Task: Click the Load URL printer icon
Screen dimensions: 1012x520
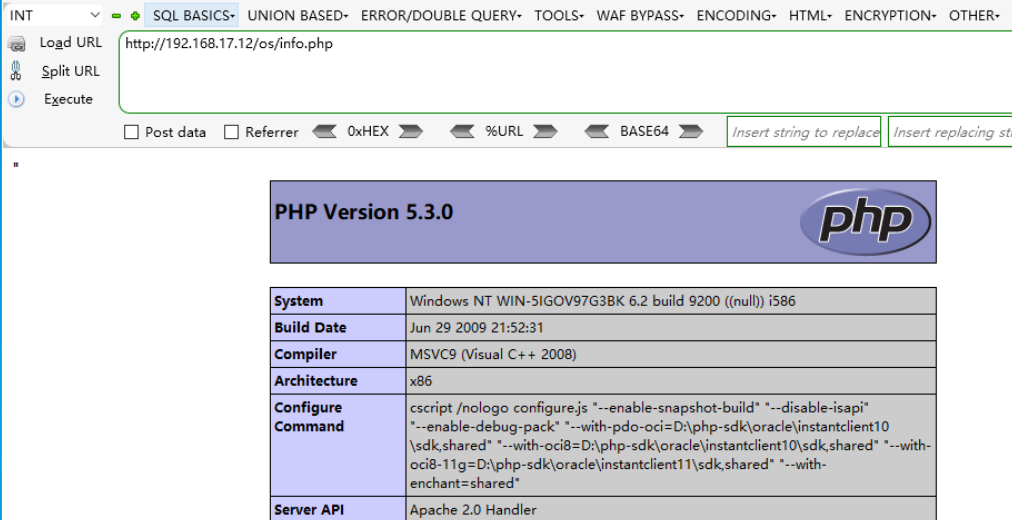Action: tap(16, 43)
